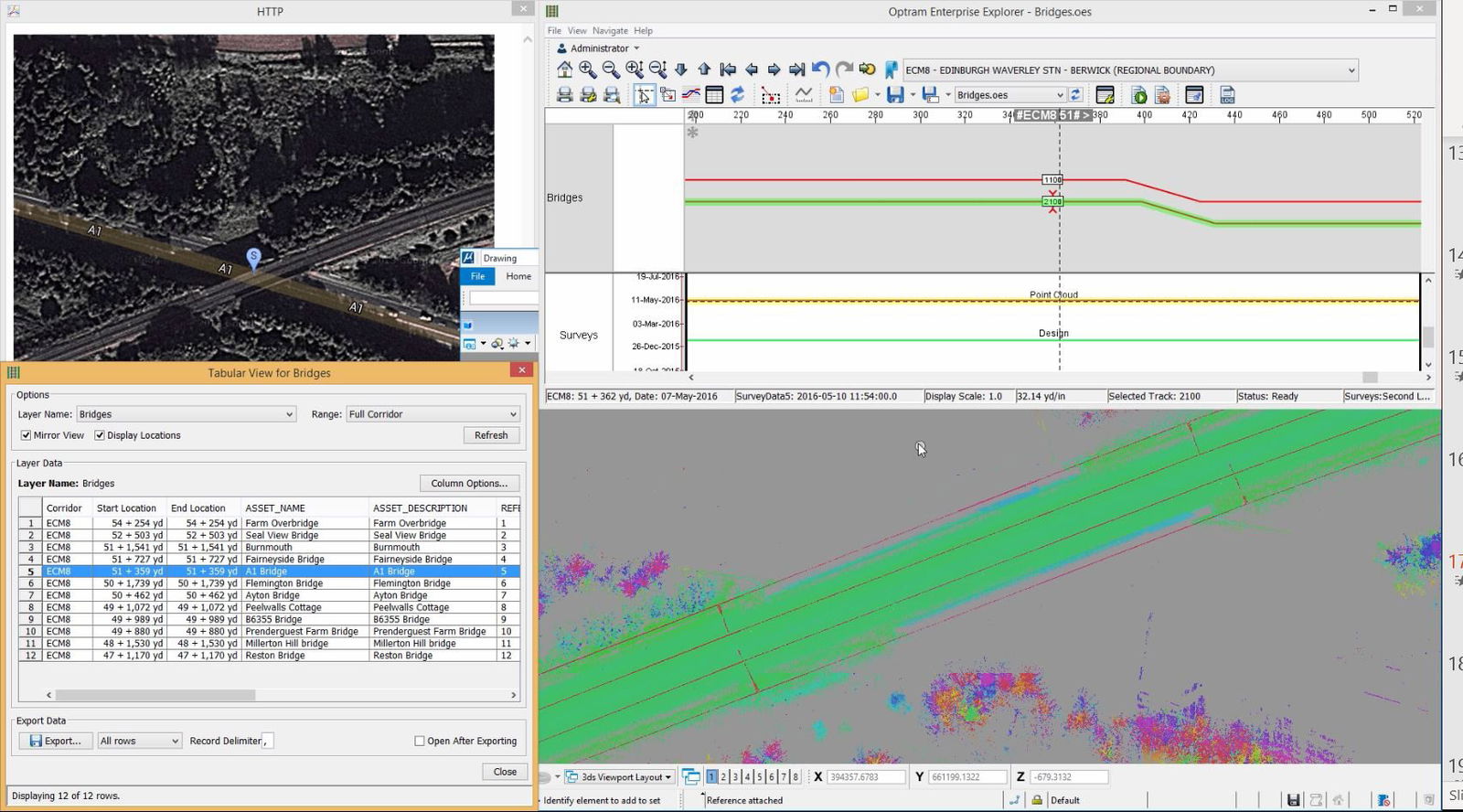Image resolution: width=1463 pixels, height=812 pixels.
Task: Click the undo arrow icon
Action: tap(820, 69)
